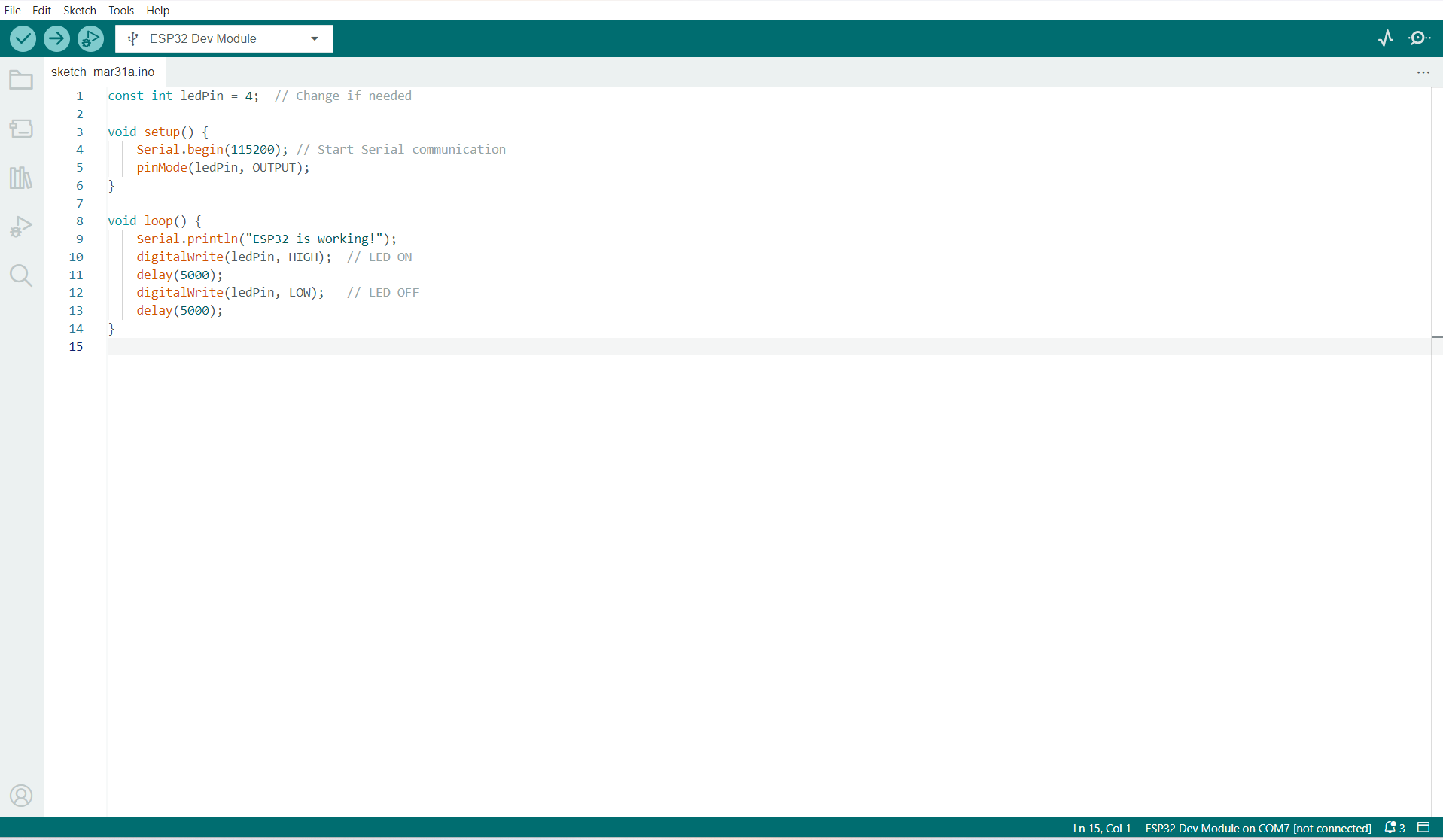
Task: Open the Boards Manager panel
Action: (x=21, y=129)
